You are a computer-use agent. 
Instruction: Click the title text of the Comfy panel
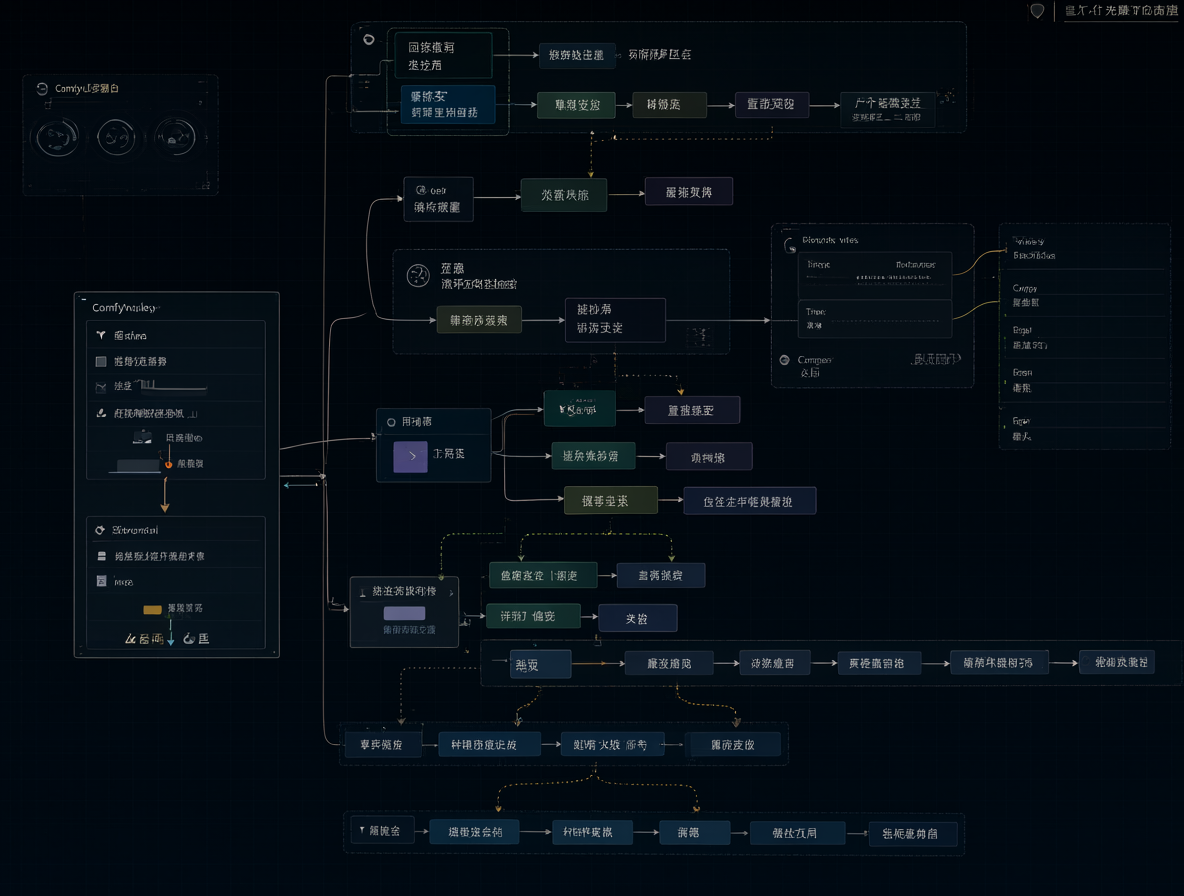click(125, 308)
